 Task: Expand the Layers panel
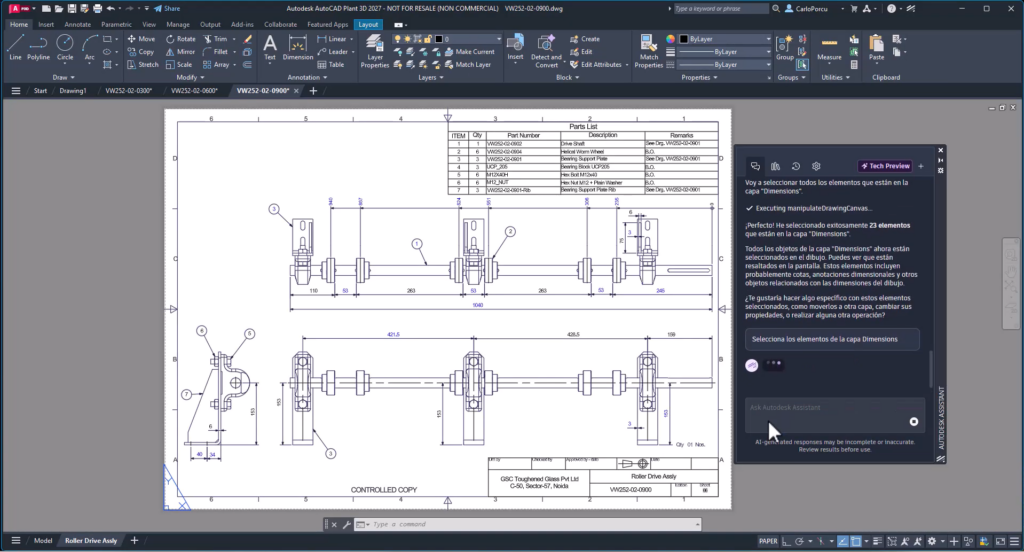coord(430,77)
